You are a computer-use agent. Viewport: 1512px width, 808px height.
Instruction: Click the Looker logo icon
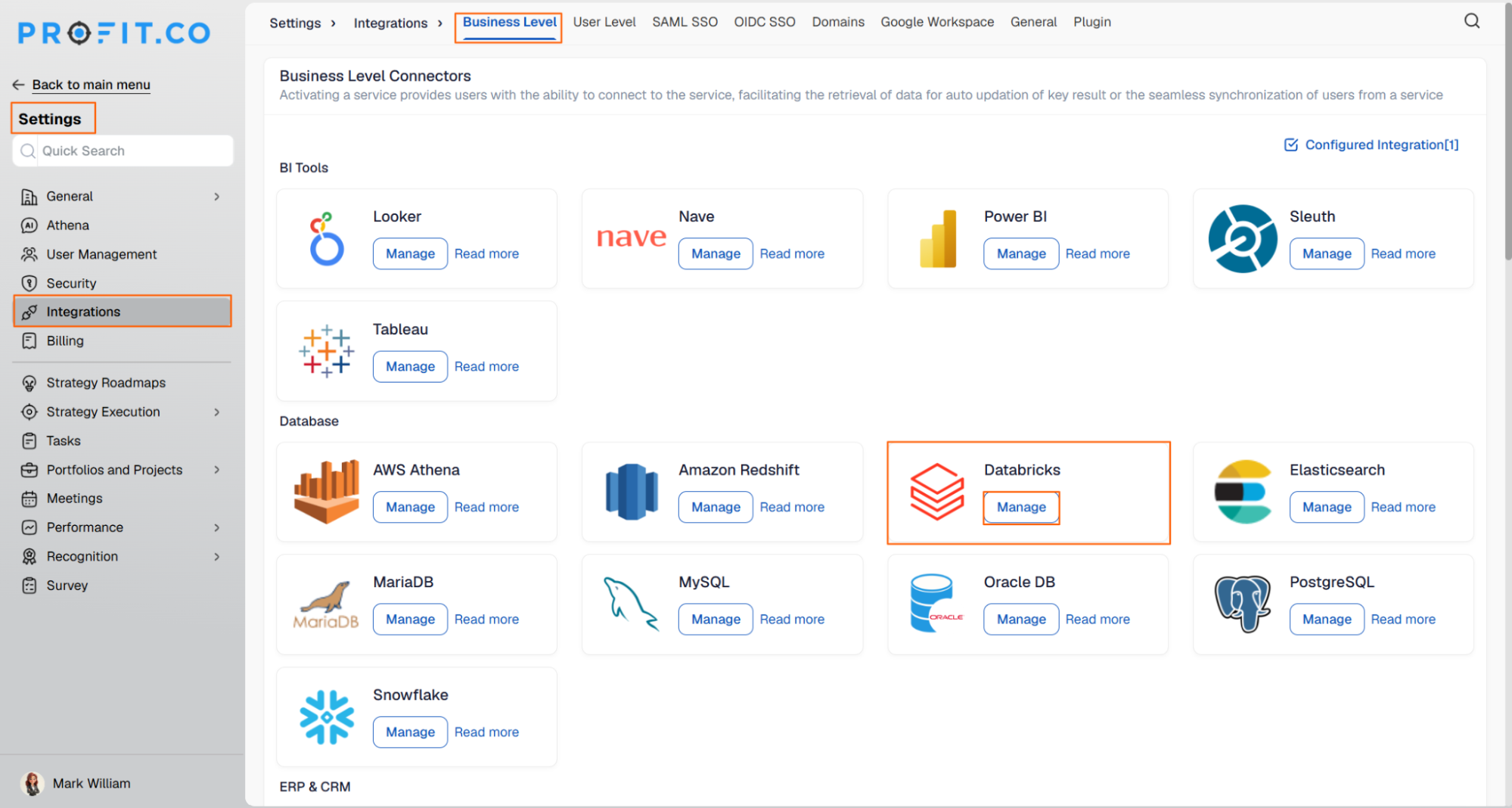pyautogui.click(x=326, y=238)
